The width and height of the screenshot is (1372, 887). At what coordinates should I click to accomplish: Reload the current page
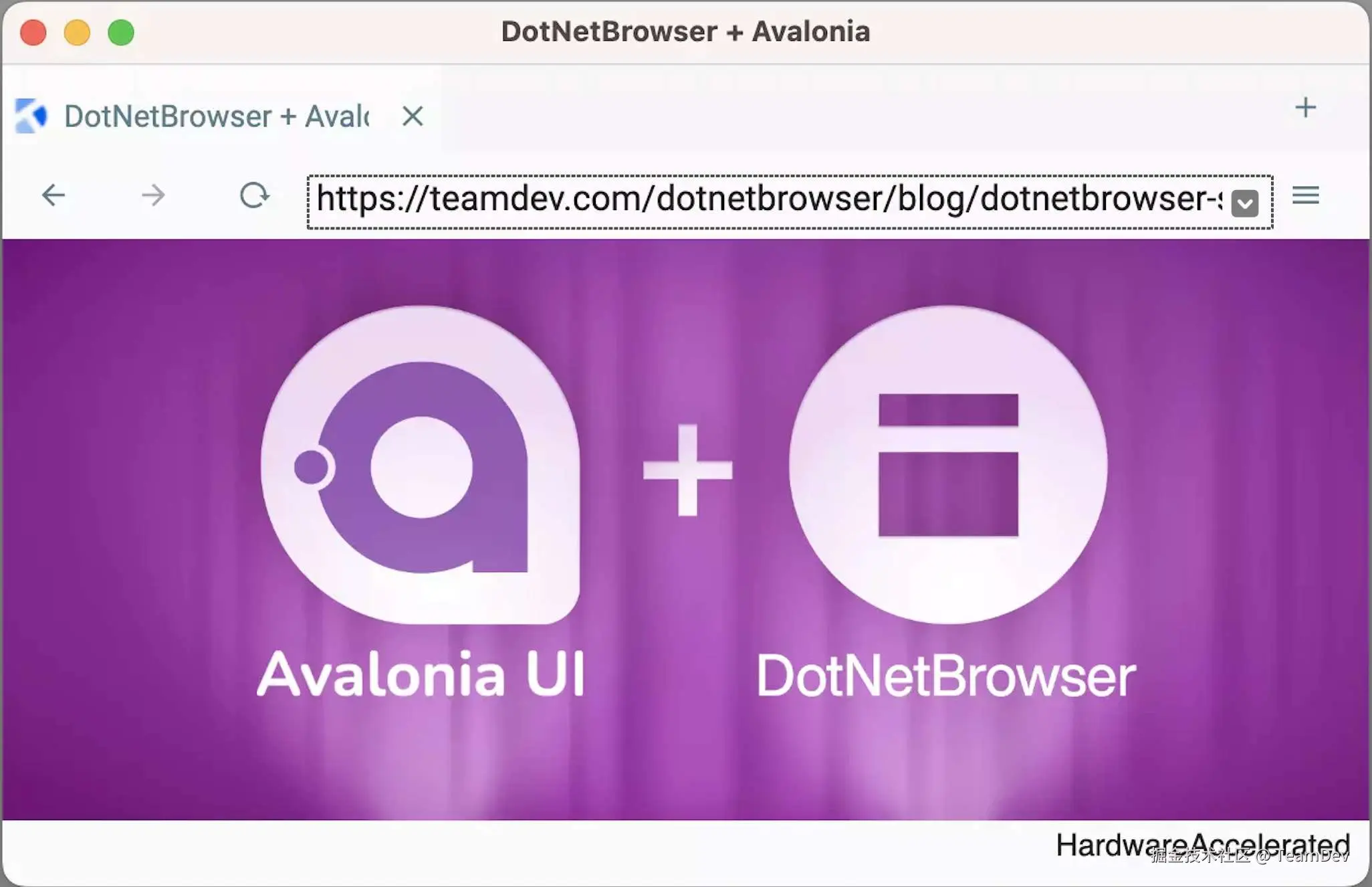point(255,195)
